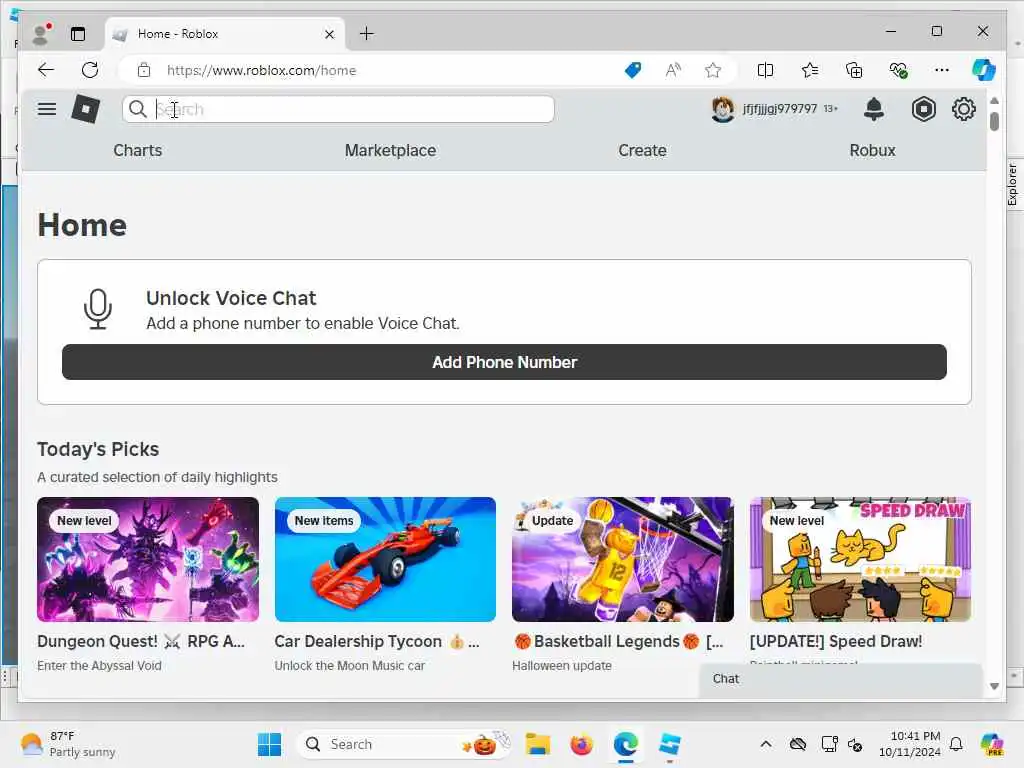The image size is (1024, 768).
Task: Expand the Chat panel bar
Action: point(840,679)
